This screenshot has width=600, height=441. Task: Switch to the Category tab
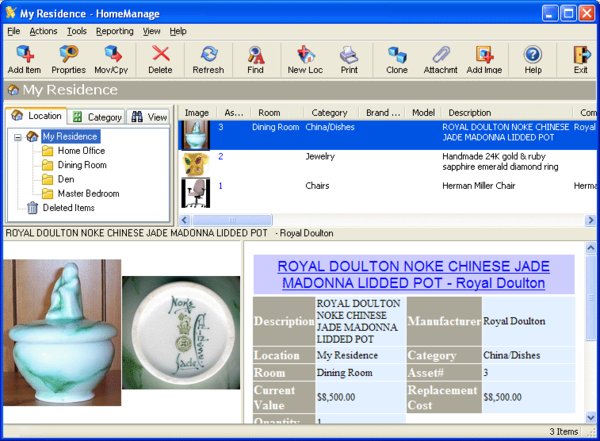click(98, 117)
